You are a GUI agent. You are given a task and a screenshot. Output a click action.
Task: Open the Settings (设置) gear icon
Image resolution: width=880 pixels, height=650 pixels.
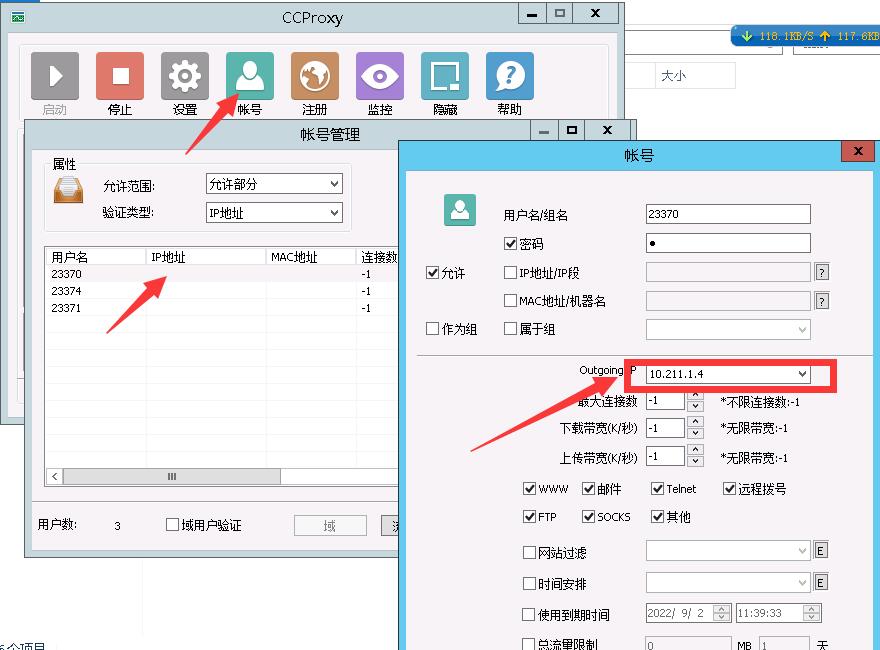tap(185, 77)
